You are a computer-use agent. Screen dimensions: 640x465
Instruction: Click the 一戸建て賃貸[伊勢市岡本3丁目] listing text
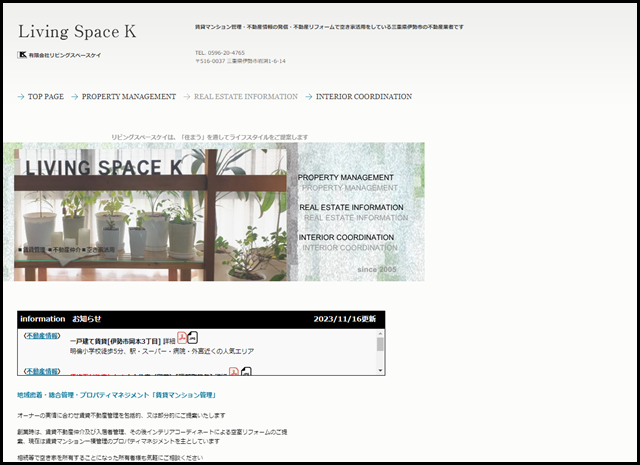pos(116,341)
